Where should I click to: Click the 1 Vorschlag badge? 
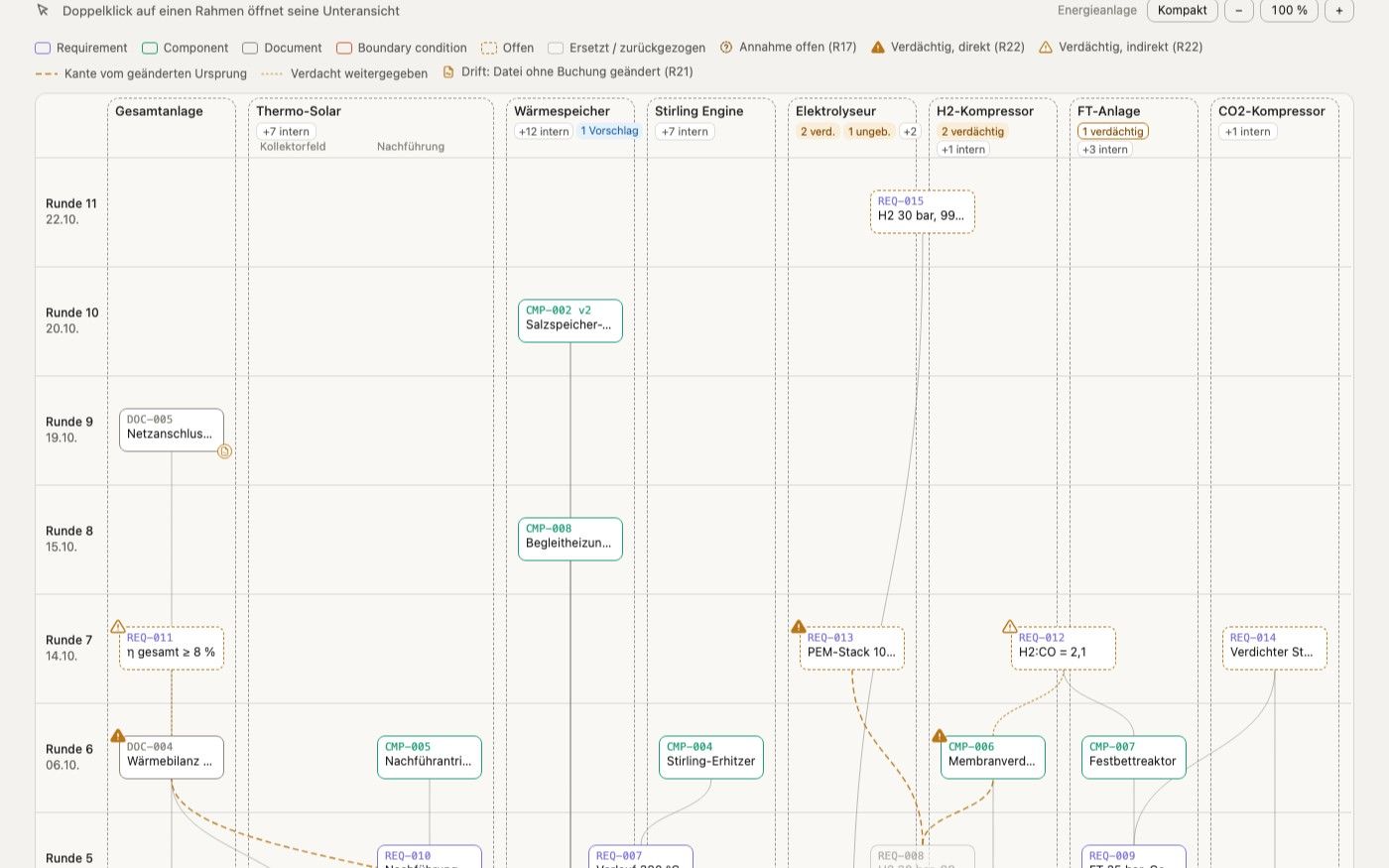tap(609, 131)
